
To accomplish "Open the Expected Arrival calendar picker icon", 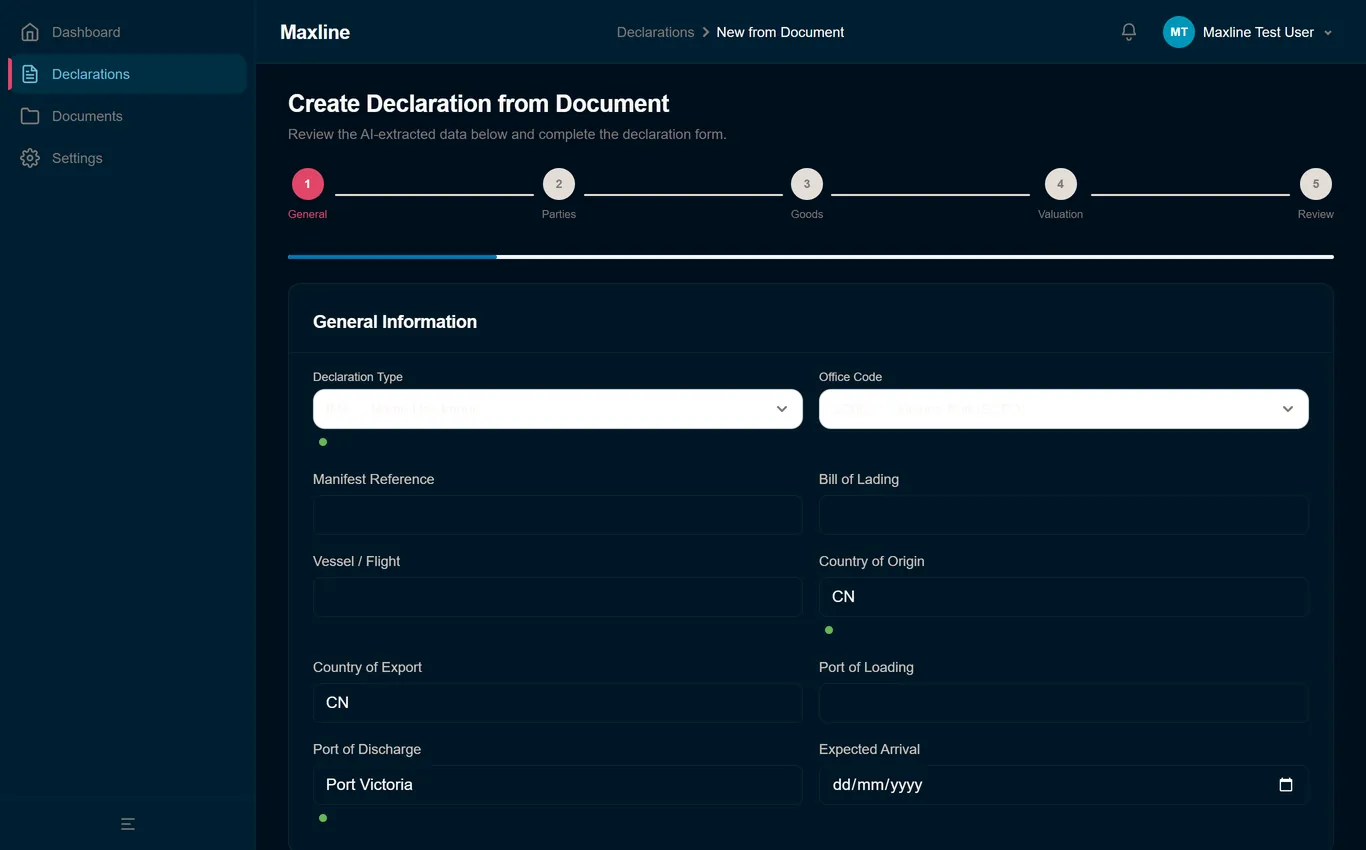I will [x=1286, y=785].
